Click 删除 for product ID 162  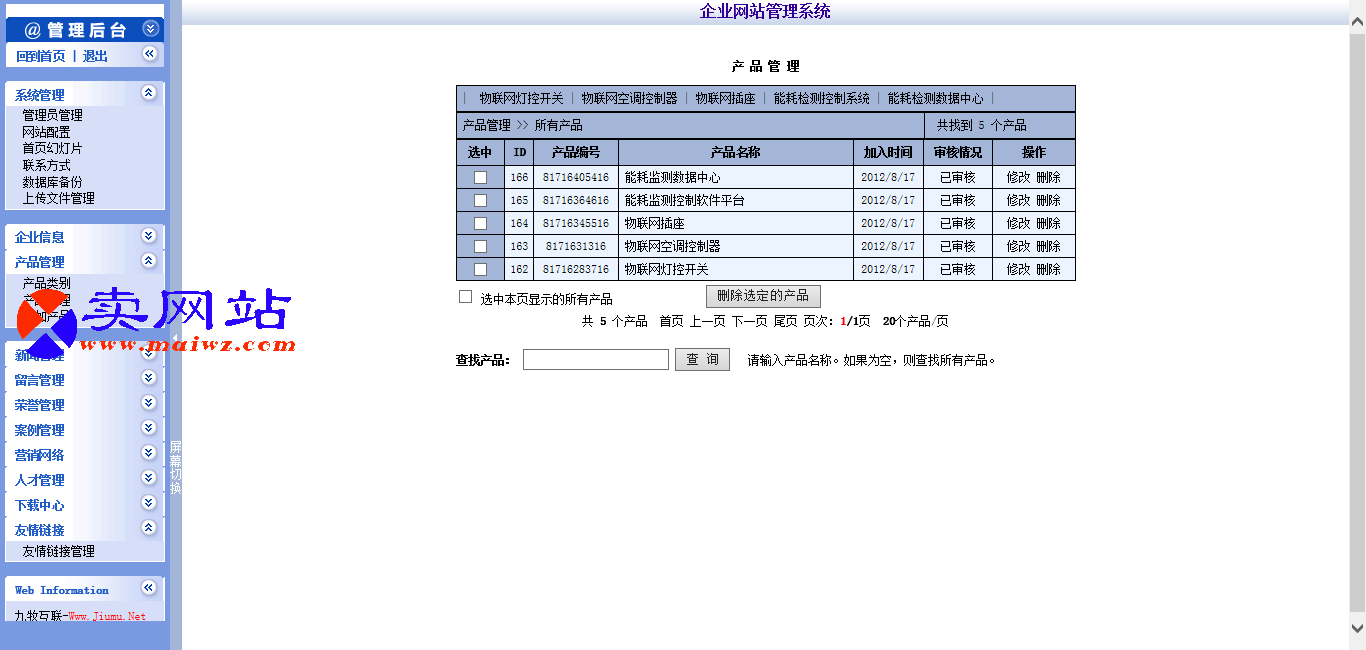1048,270
